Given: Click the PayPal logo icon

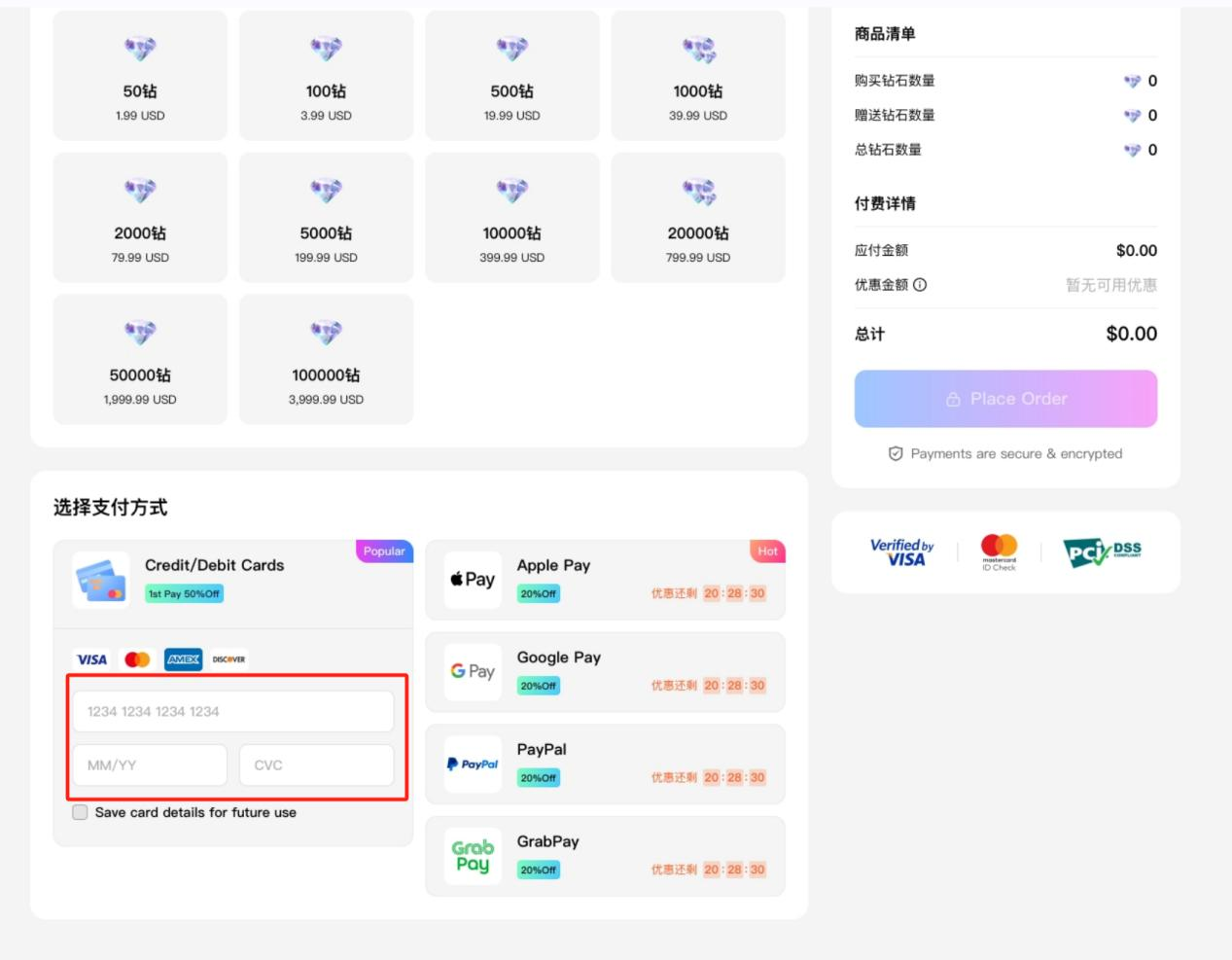Looking at the screenshot, I should pos(473,764).
